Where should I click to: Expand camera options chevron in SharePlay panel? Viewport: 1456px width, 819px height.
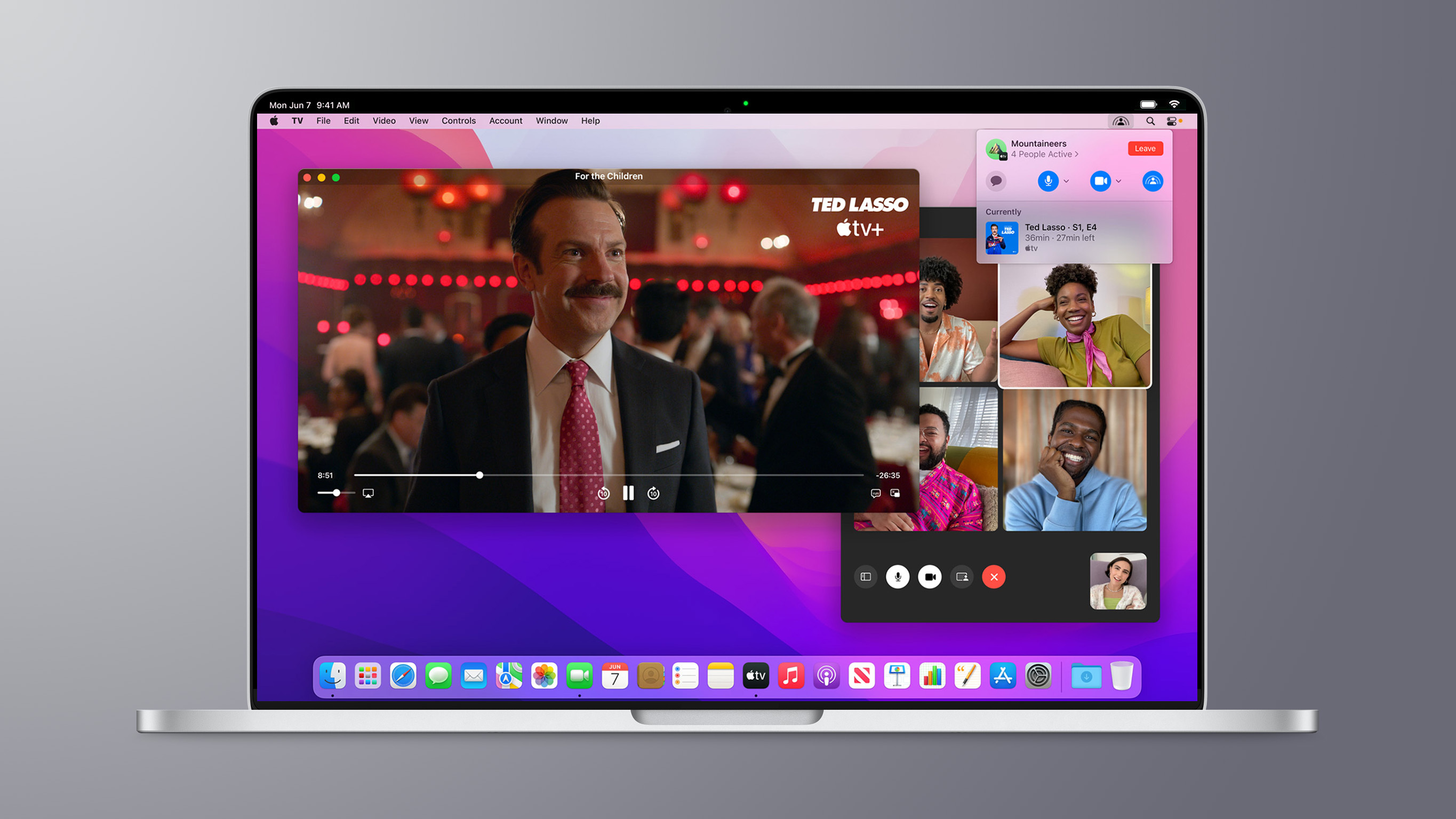coord(1118,181)
